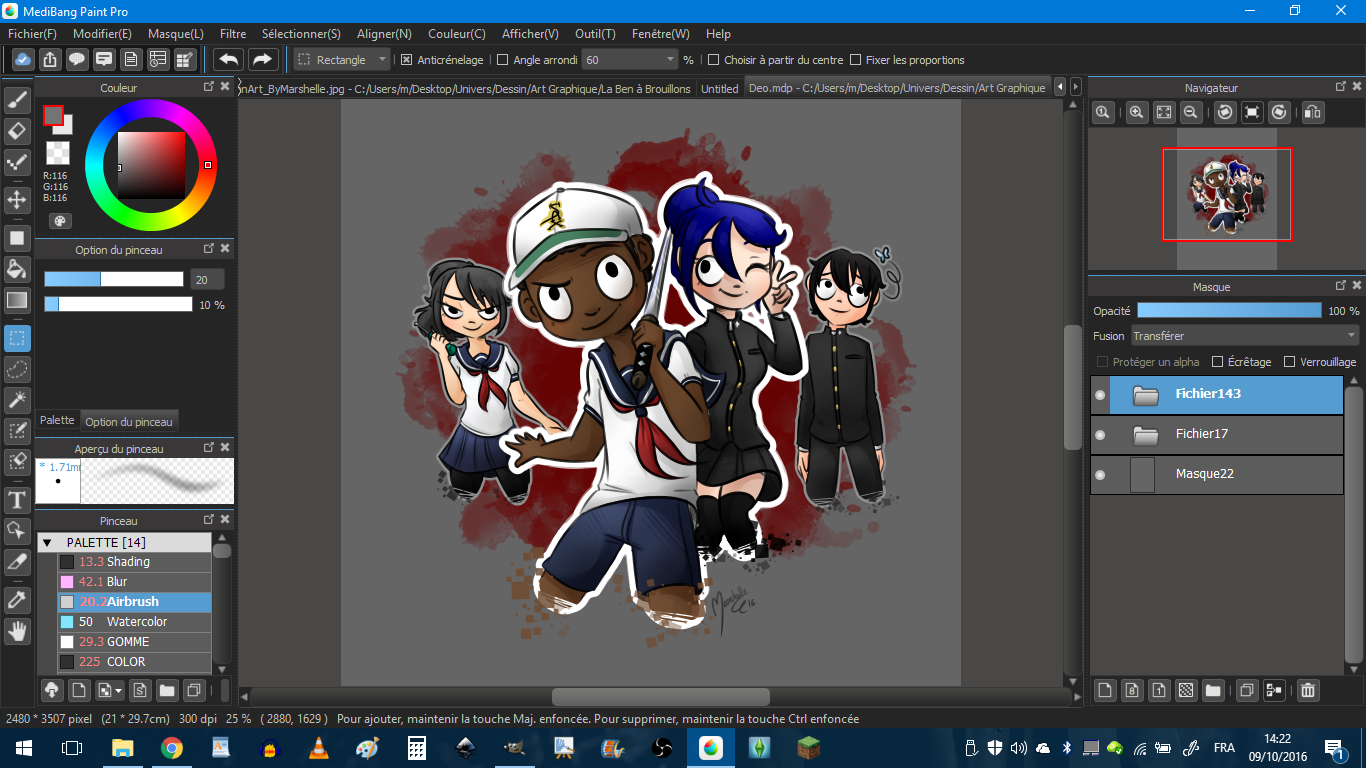1366x768 pixels.
Task: Flip canvas view in Navigator
Action: coord(1313,113)
